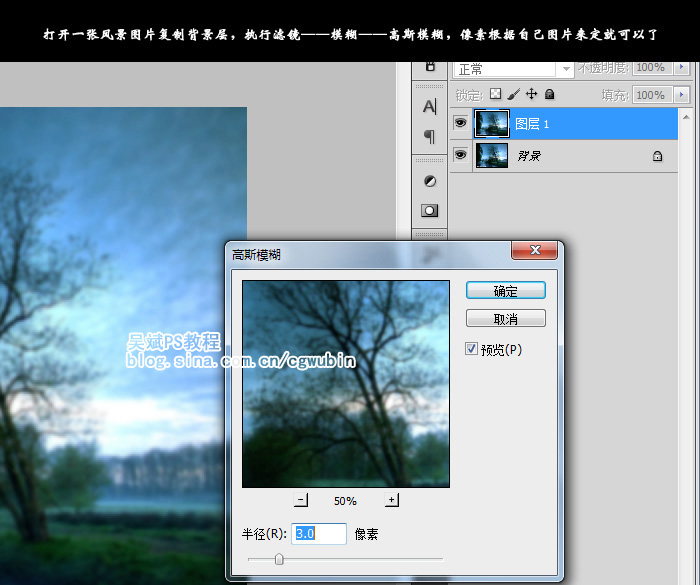Hide the 背景 layer via eye icon
Screen dimensions: 700x585
[460, 155]
